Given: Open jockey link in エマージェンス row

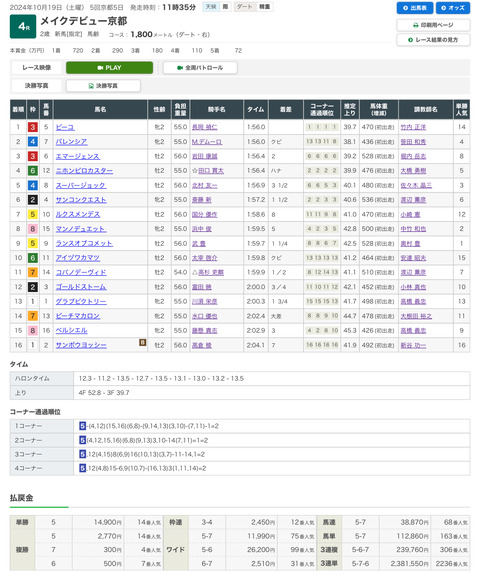Looking at the screenshot, I should click(x=205, y=156).
